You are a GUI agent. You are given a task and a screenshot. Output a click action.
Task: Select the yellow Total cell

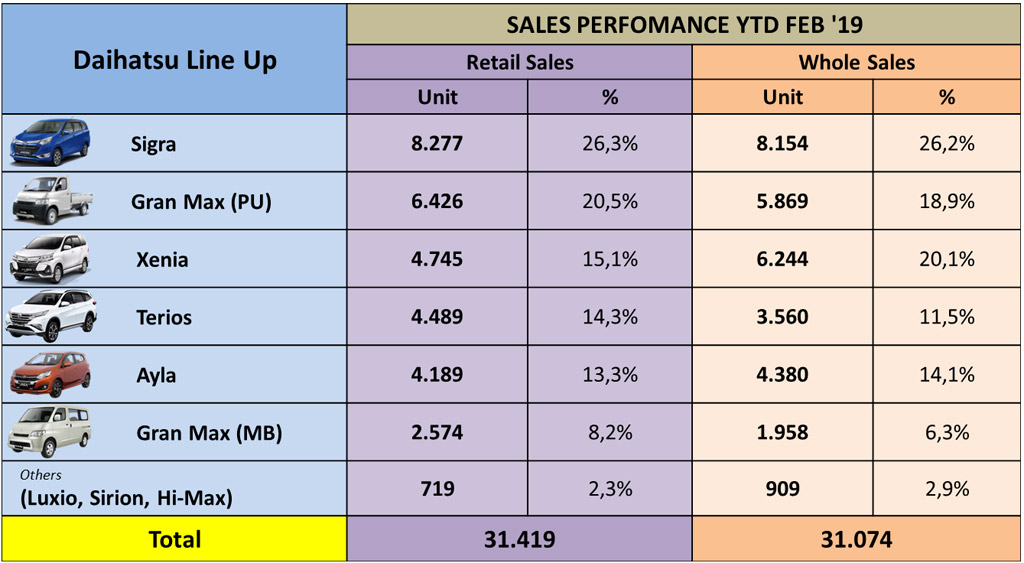click(x=174, y=539)
